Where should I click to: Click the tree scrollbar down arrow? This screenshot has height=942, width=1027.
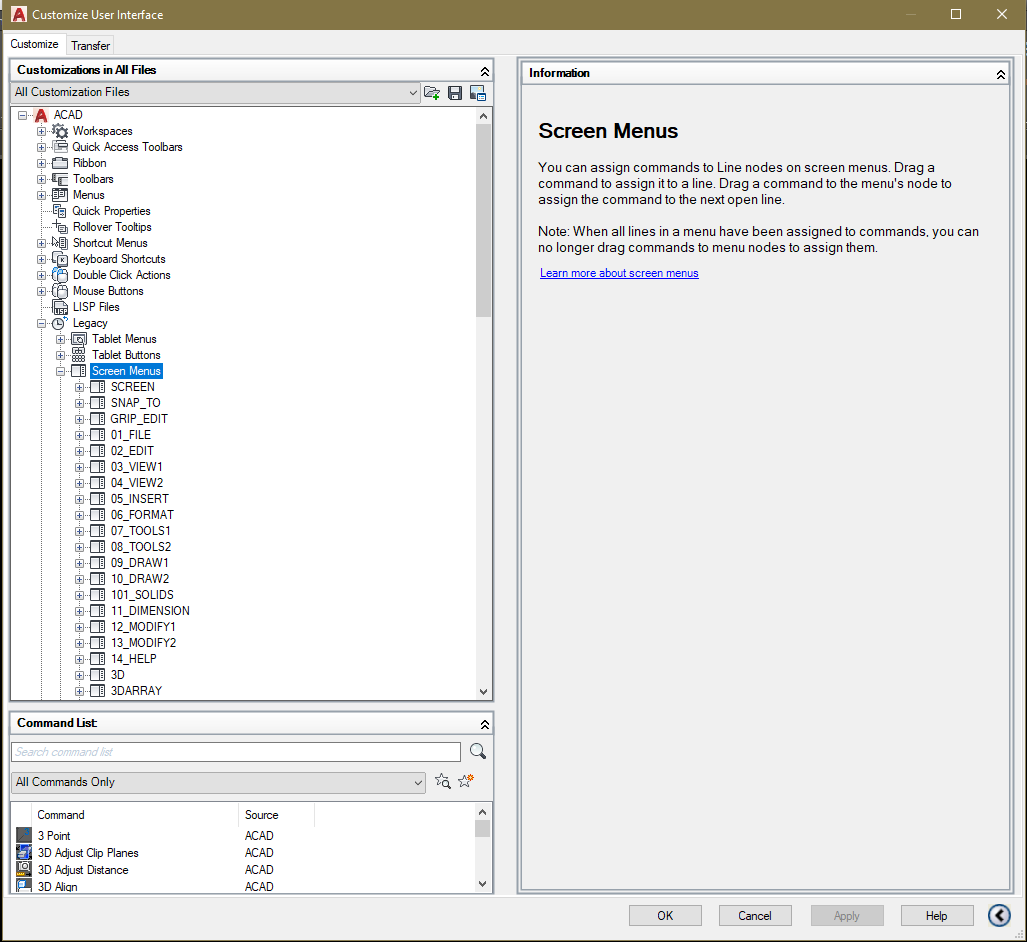[483, 691]
